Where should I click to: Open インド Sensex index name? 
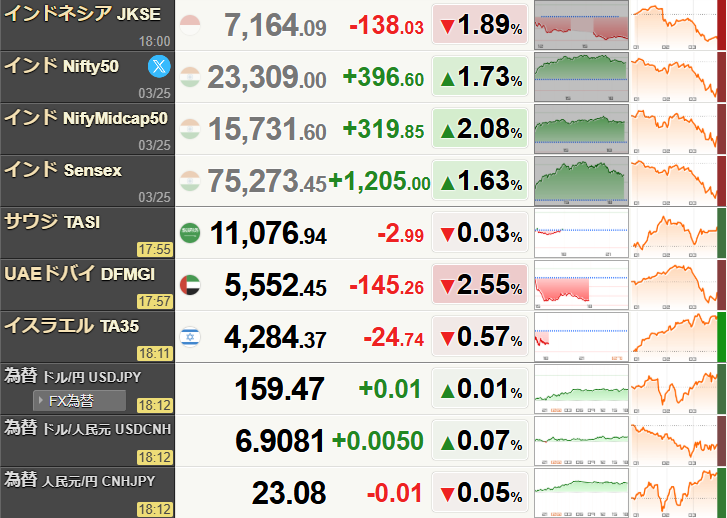click(63, 170)
